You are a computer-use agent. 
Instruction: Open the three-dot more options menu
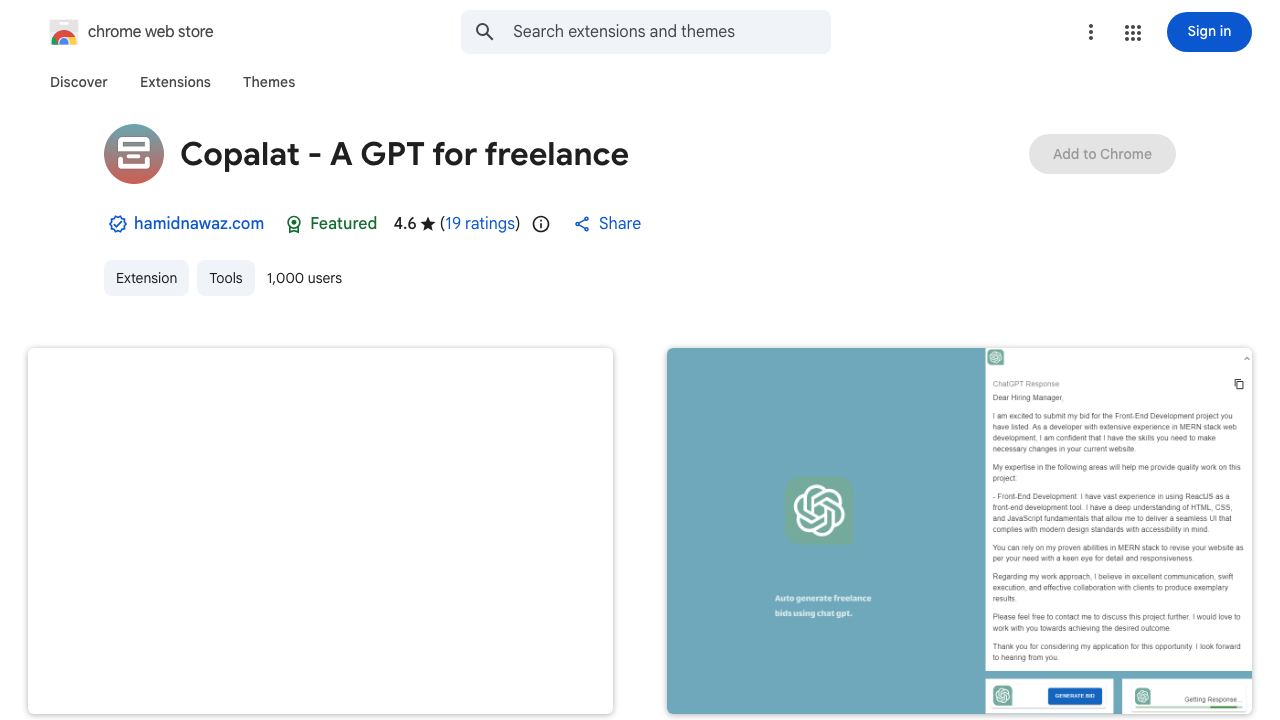coord(1091,33)
